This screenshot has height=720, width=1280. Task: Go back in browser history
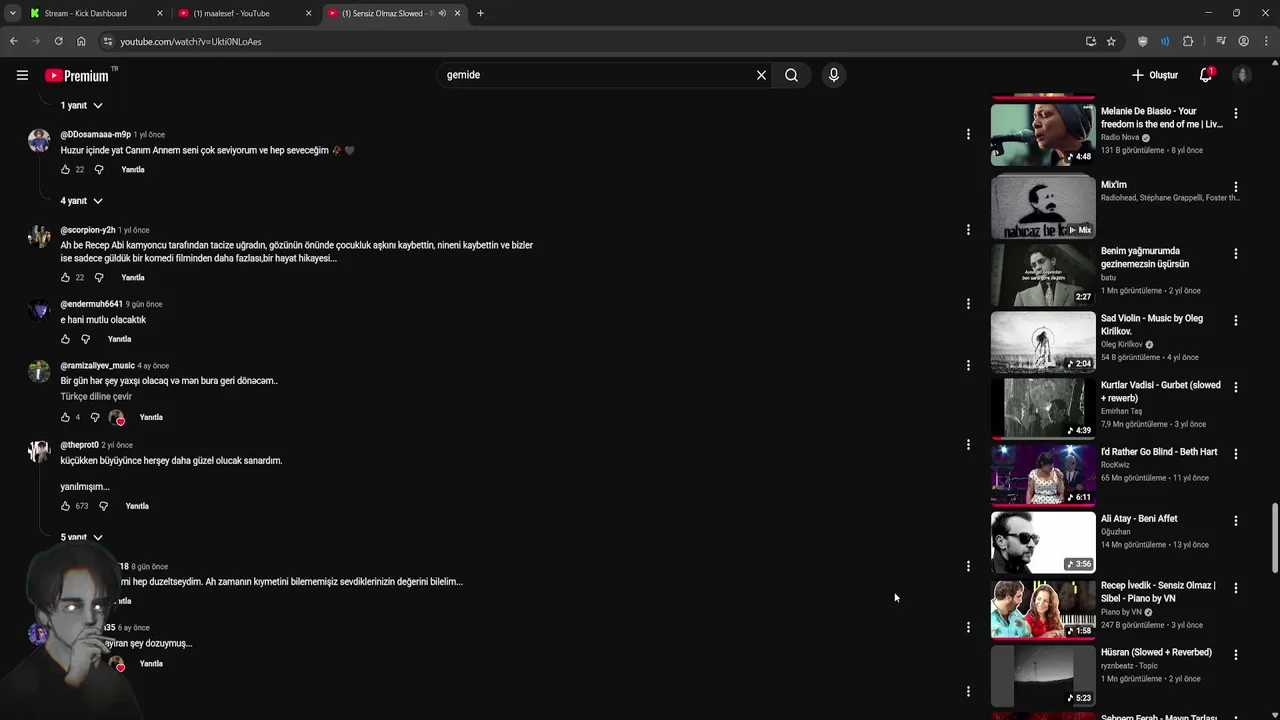point(13,41)
